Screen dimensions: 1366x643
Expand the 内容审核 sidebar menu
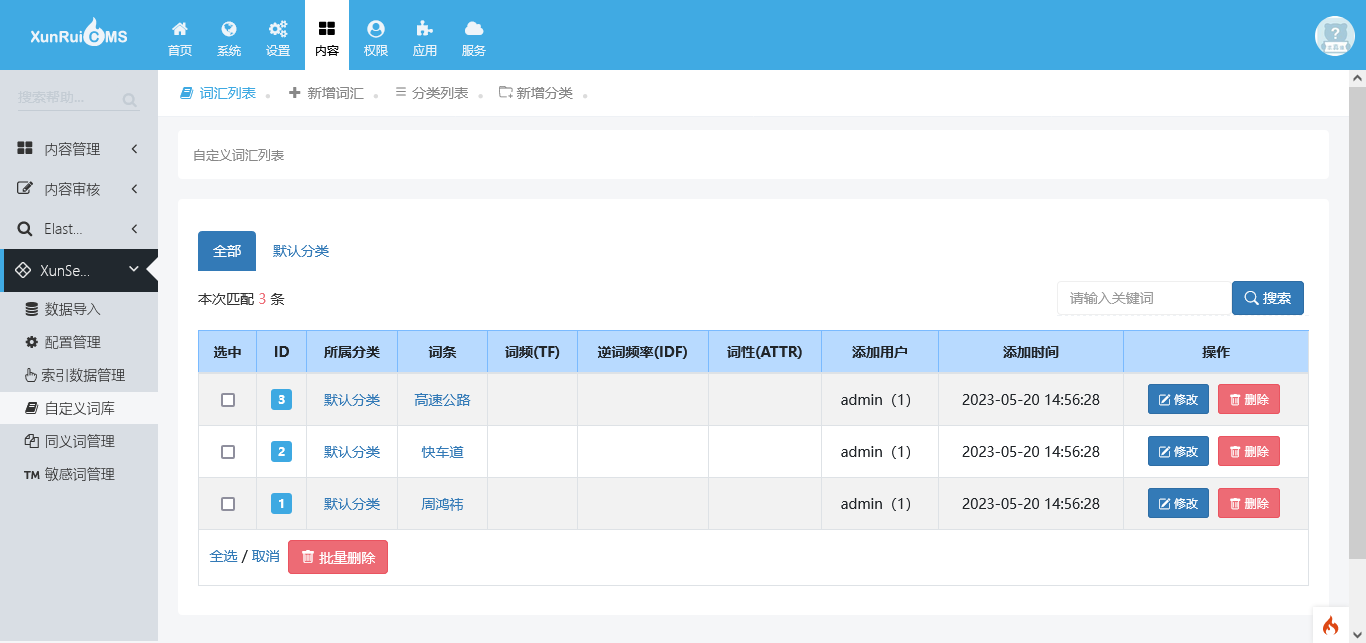[79, 189]
